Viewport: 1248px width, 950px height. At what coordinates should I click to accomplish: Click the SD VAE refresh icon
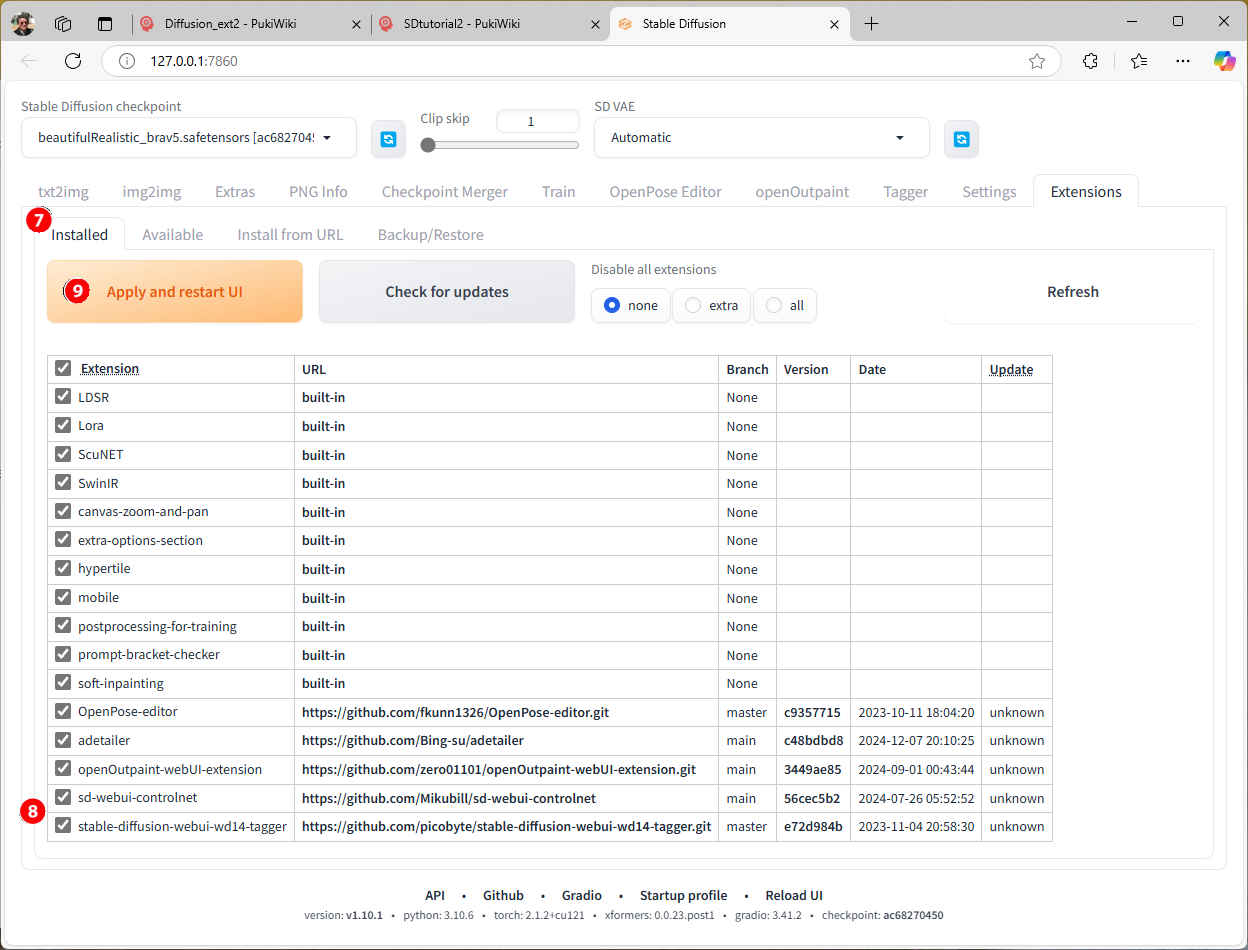(x=961, y=139)
